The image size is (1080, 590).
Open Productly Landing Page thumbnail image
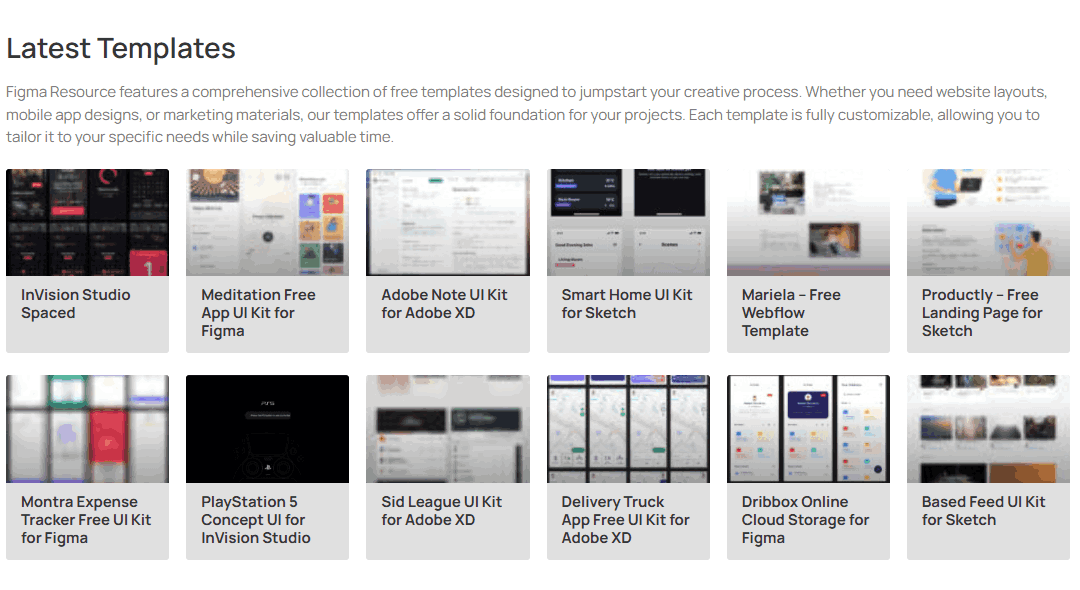[x=988, y=222]
